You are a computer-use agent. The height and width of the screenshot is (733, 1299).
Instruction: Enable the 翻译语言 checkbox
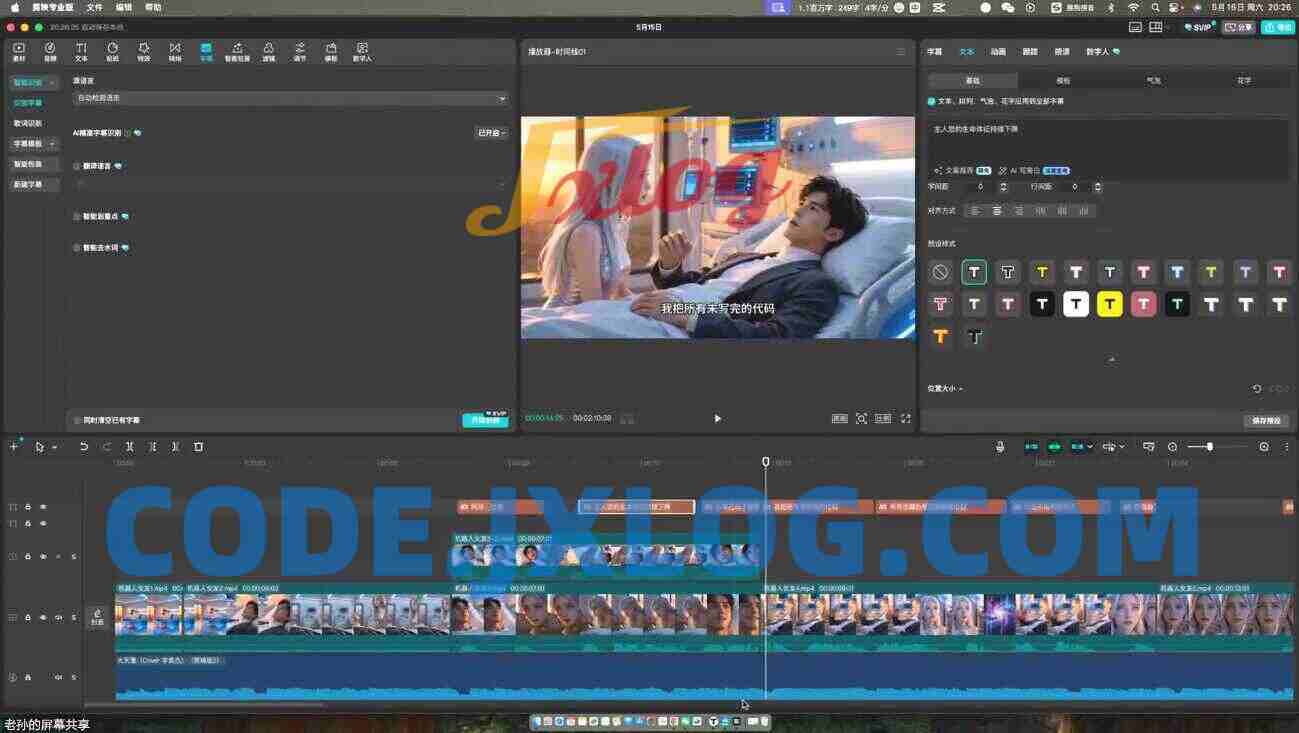[x=77, y=166]
